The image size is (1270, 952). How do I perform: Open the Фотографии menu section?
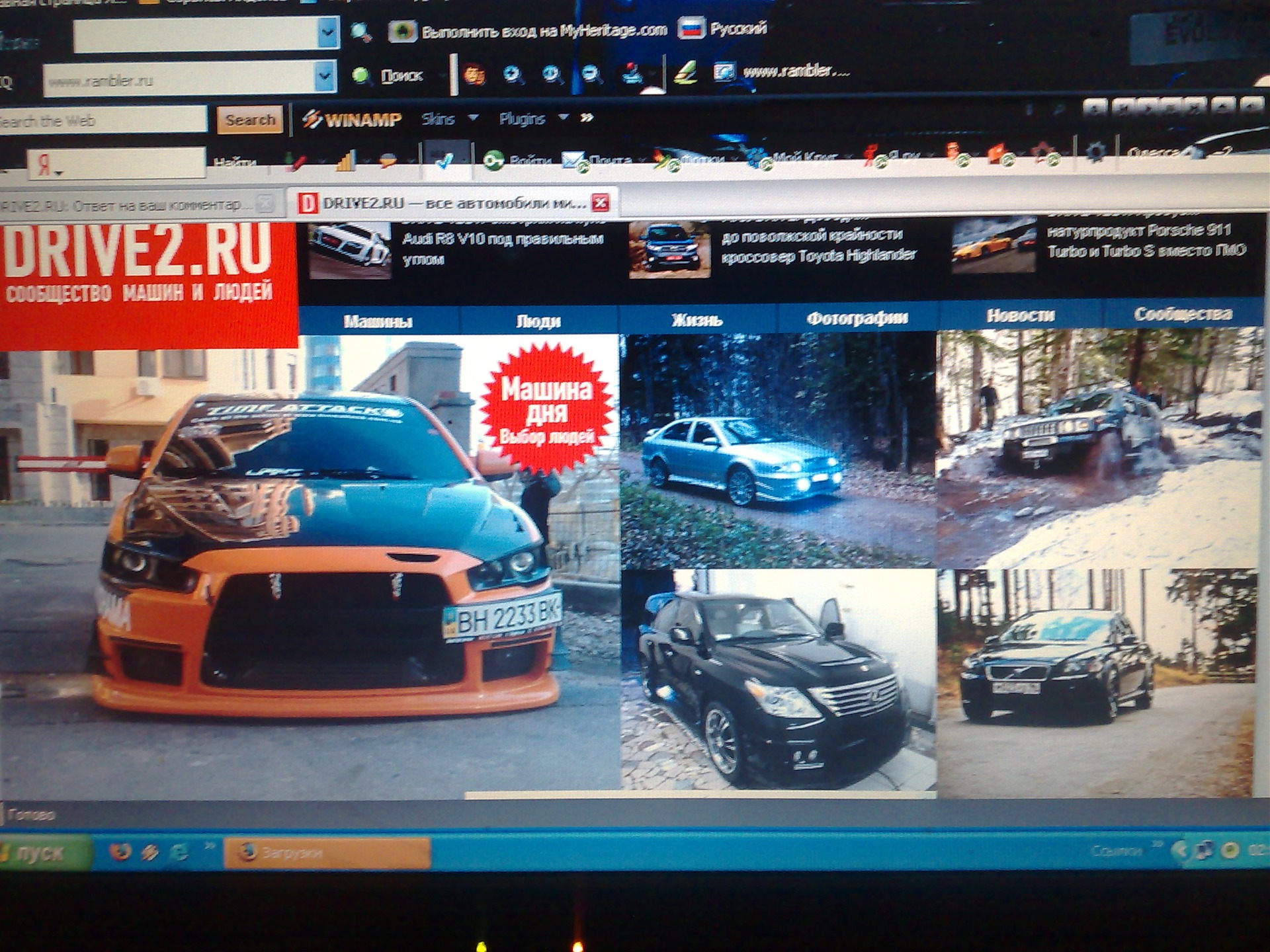pos(857,319)
